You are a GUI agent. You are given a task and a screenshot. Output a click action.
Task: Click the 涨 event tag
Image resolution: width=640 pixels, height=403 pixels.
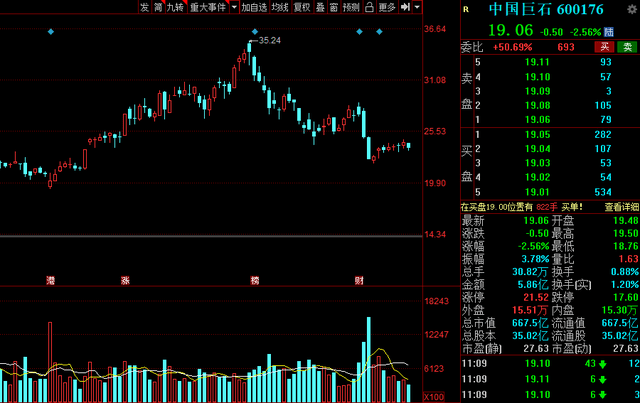[x=125, y=281]
